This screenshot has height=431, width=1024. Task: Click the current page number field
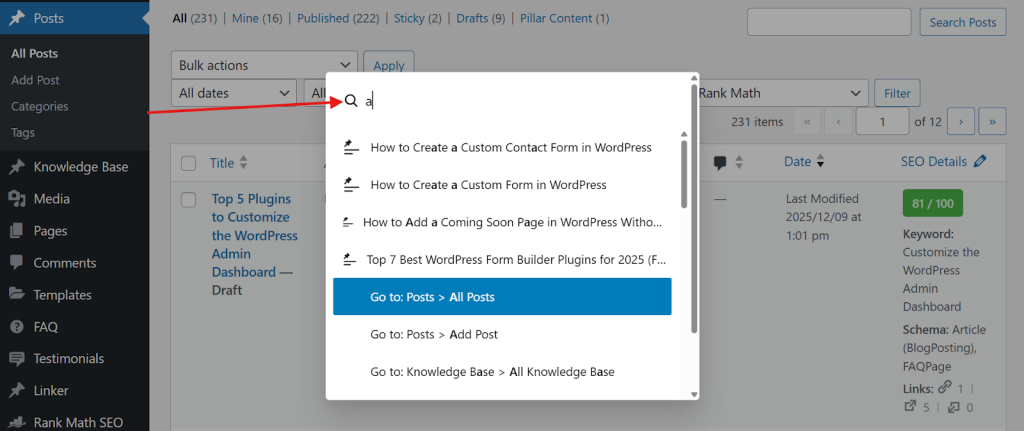[882, 121]
